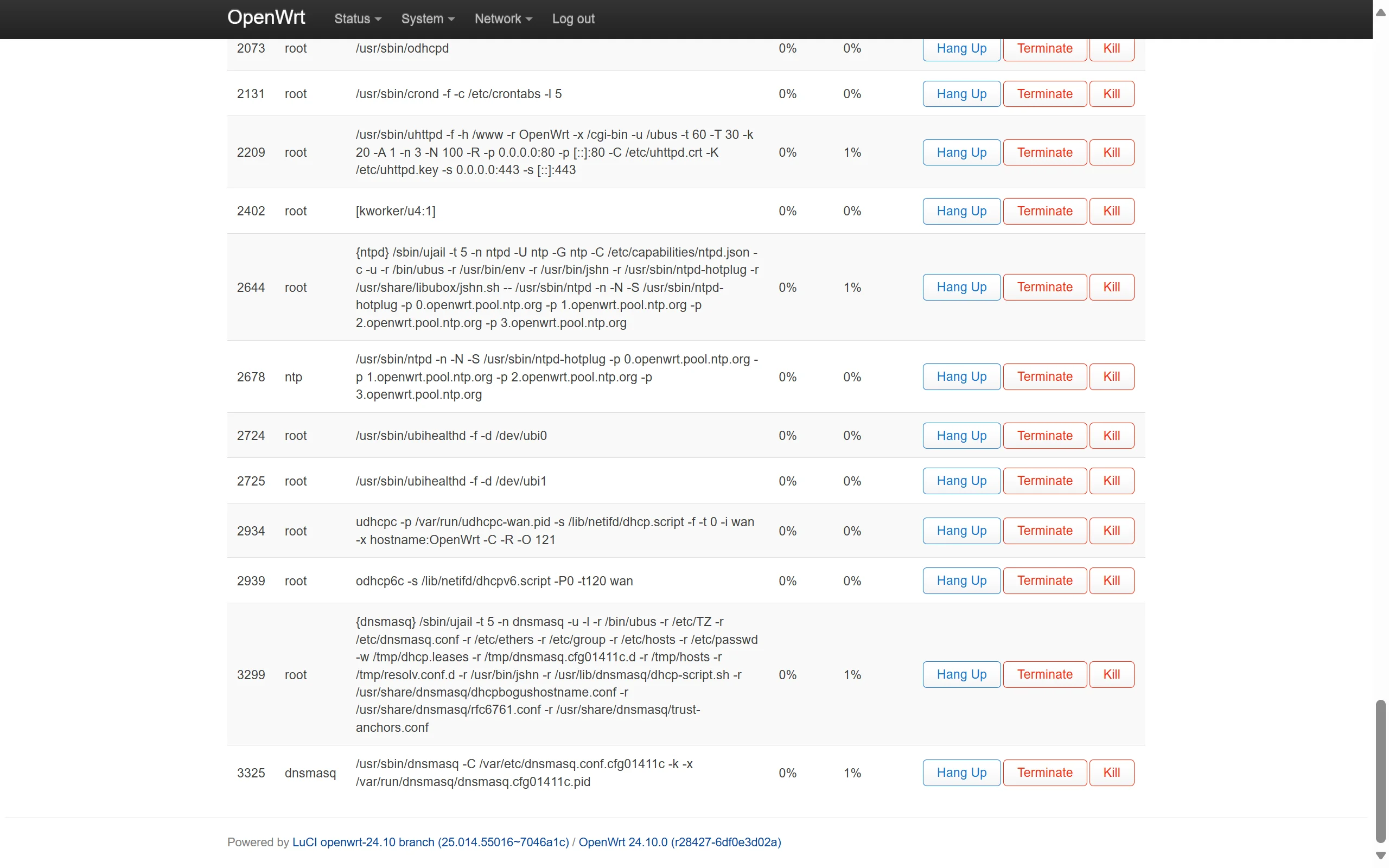Kill uhttpd process 2209
Viewport: 1389px width, 868px height.
tap(1111, 152)
